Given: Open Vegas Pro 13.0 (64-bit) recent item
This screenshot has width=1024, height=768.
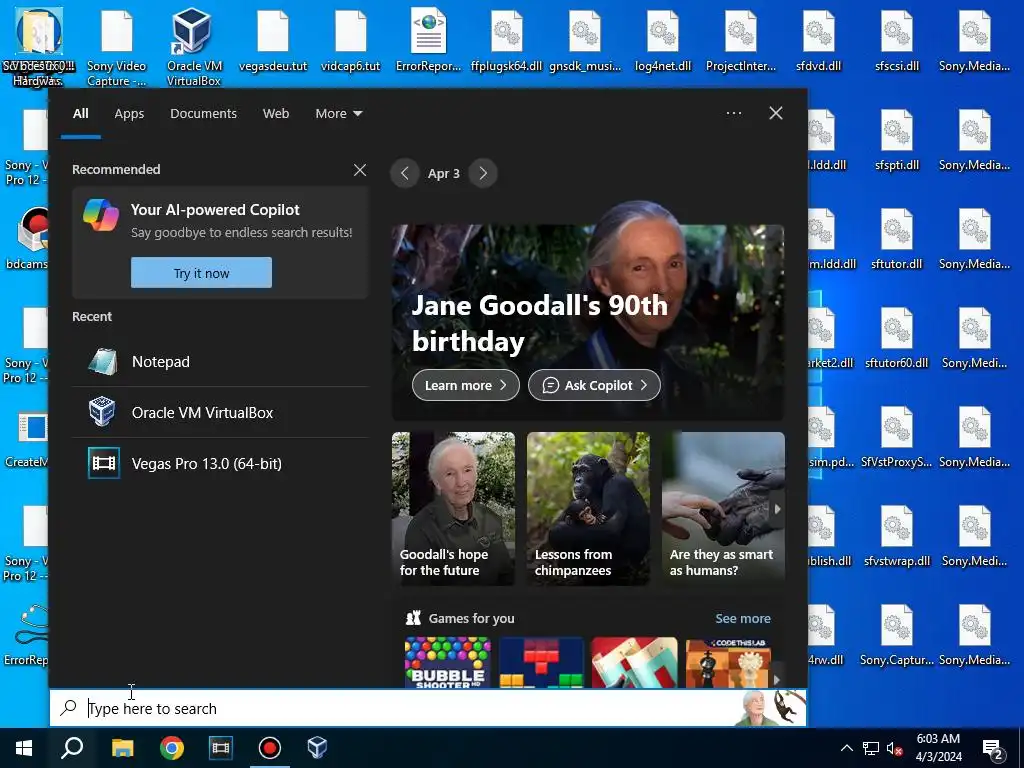Looking at the screenshot, I should point(220,464).
